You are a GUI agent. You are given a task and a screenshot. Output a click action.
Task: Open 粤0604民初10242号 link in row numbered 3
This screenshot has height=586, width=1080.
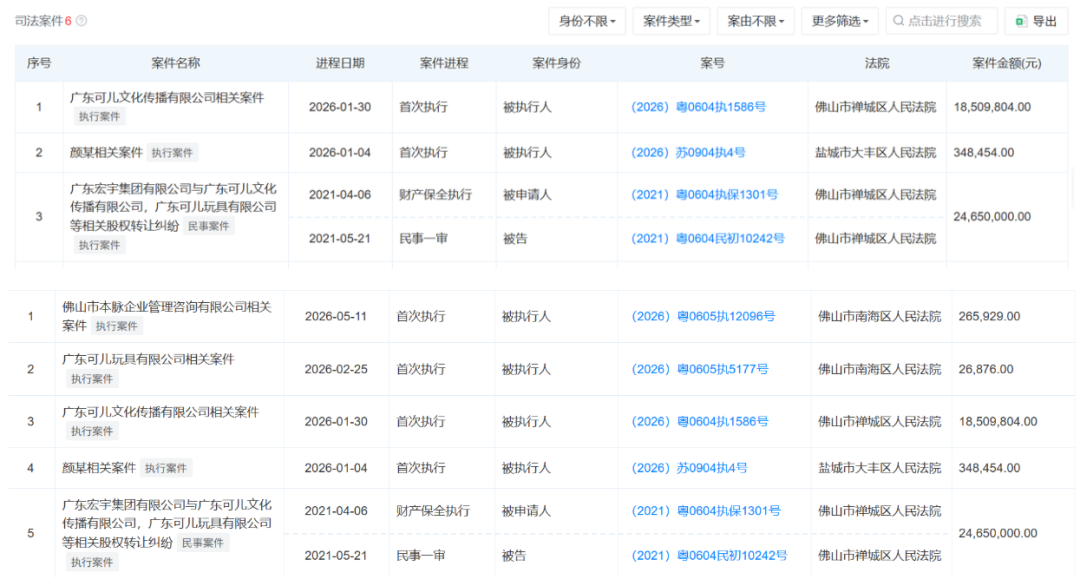708,238
